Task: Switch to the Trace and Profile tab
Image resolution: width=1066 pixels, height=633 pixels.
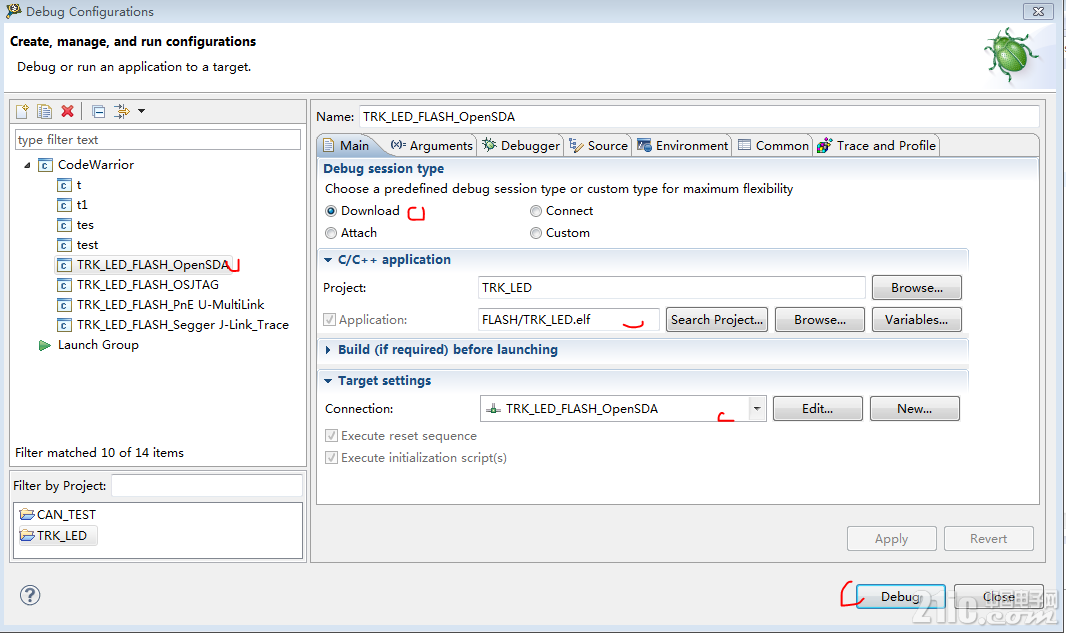Action: 877,146
